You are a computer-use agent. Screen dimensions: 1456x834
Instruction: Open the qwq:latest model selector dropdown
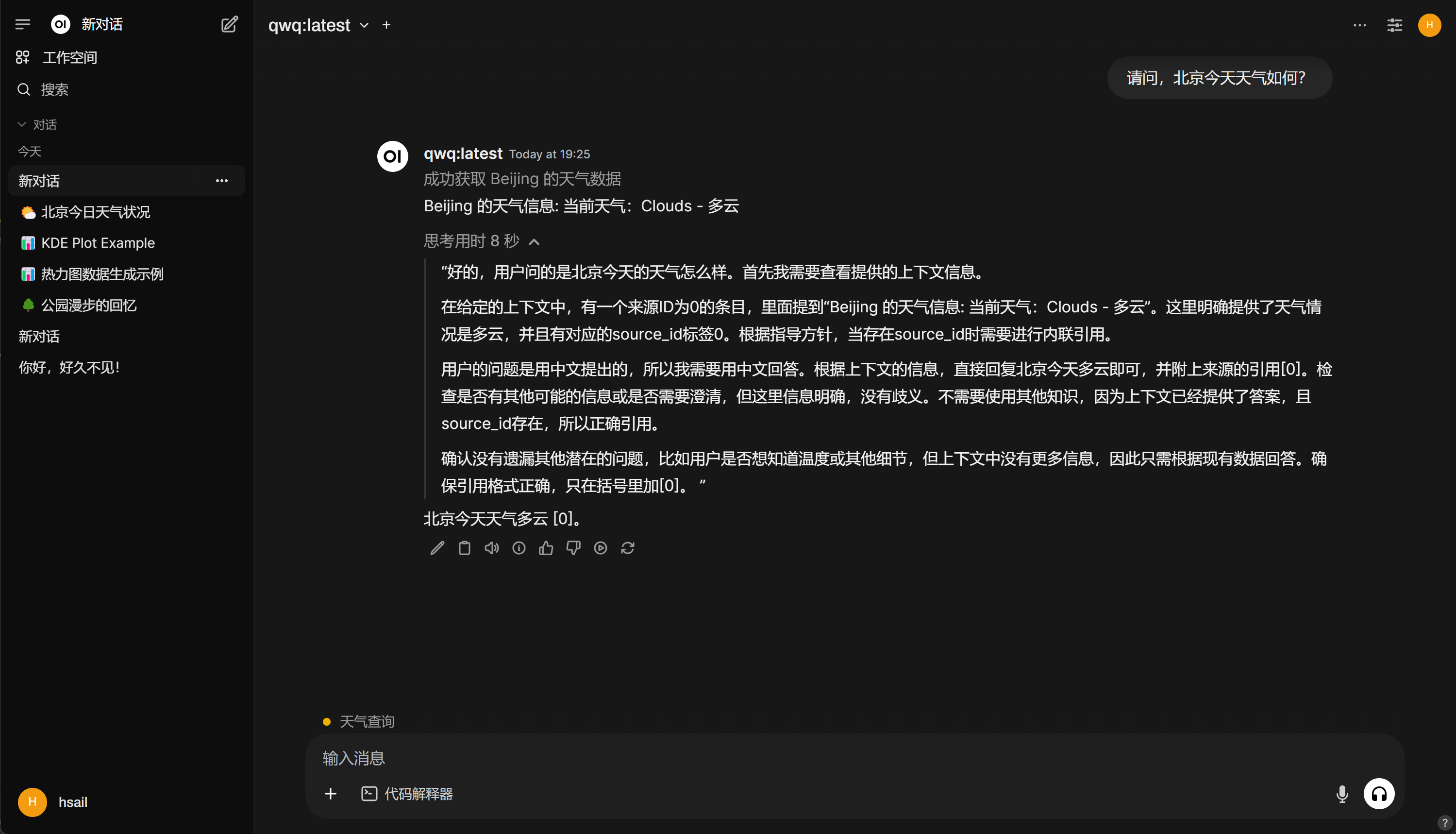tap(319, 25)
